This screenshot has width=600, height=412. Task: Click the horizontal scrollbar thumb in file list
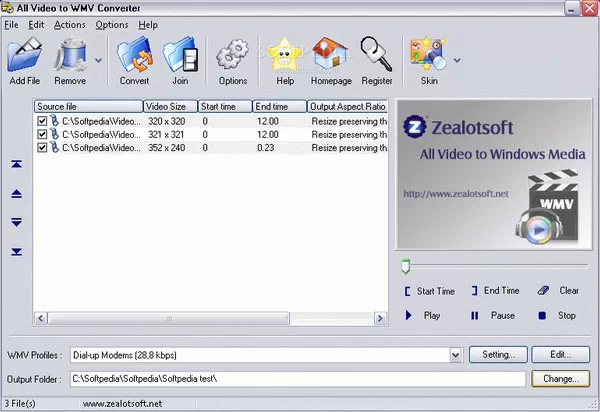point(168,318)
